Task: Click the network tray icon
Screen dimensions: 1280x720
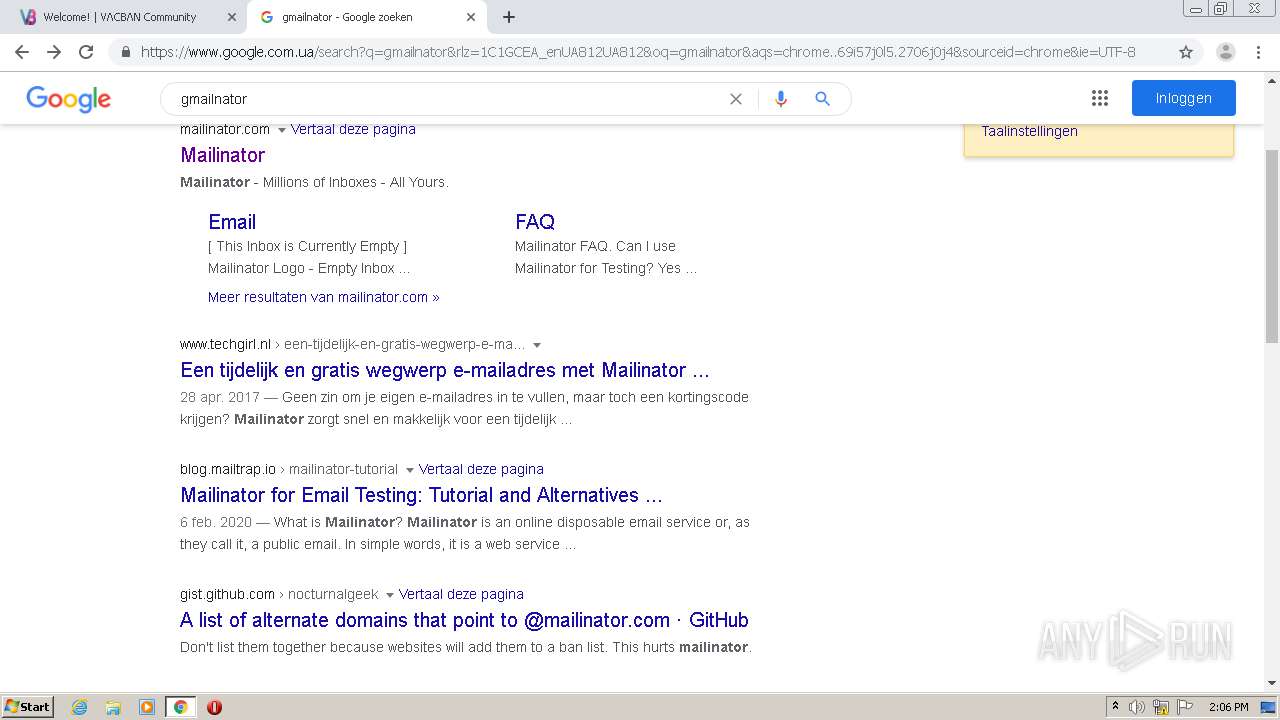Action: pyautogui.click(x=1161, y=707)
